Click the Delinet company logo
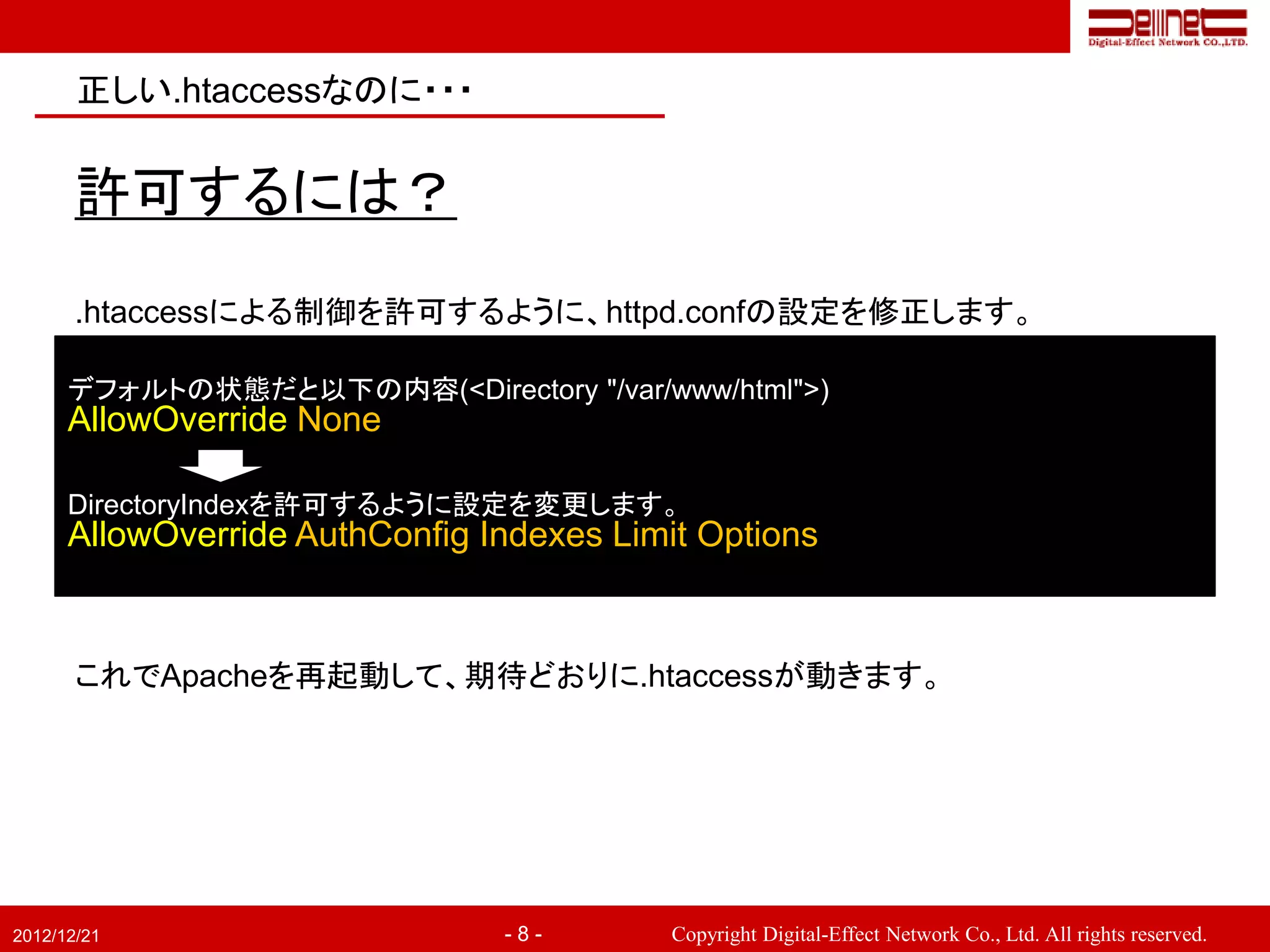 (x=1168, y=27)
